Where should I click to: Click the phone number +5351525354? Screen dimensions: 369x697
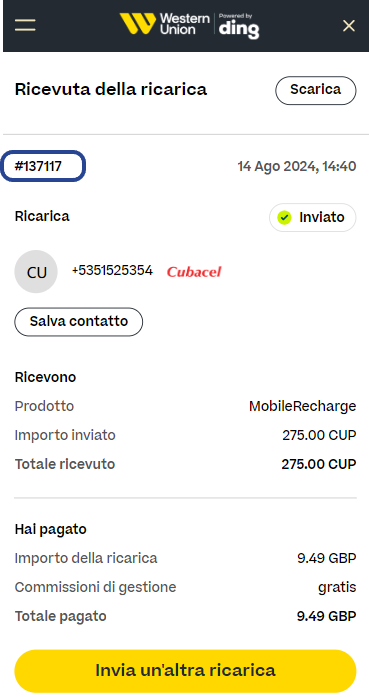pos(112,270)
